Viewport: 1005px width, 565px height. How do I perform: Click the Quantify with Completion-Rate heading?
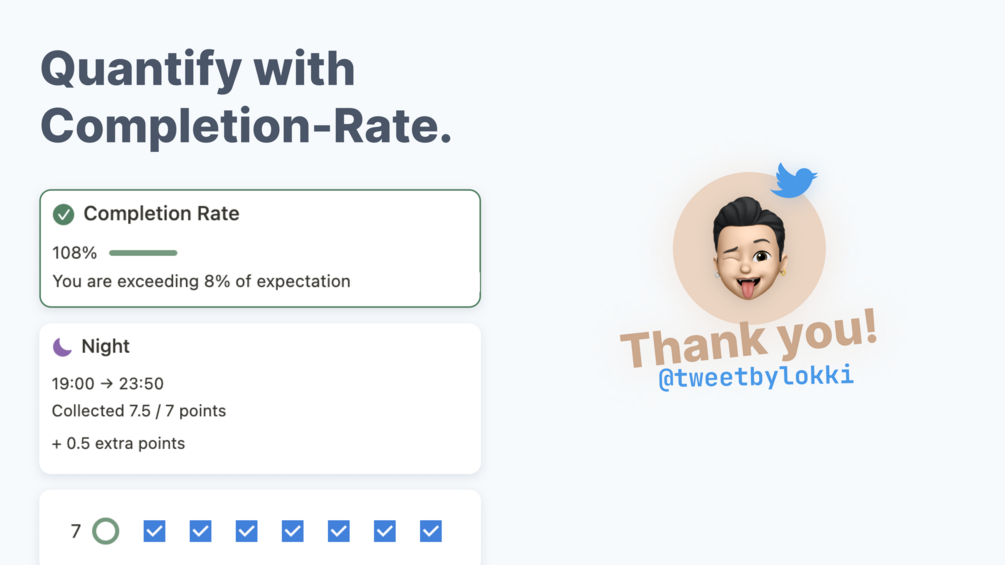pos(246,97)
